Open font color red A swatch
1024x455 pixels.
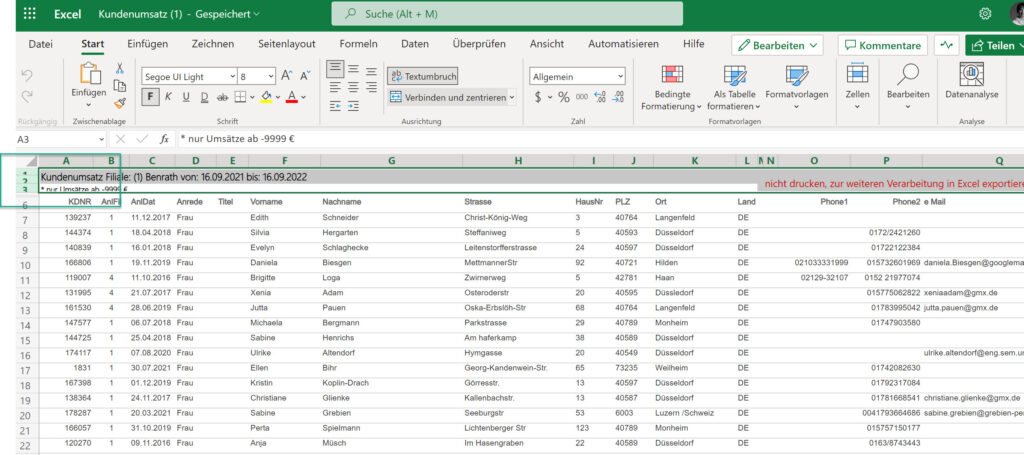click(x=291, y=97)
